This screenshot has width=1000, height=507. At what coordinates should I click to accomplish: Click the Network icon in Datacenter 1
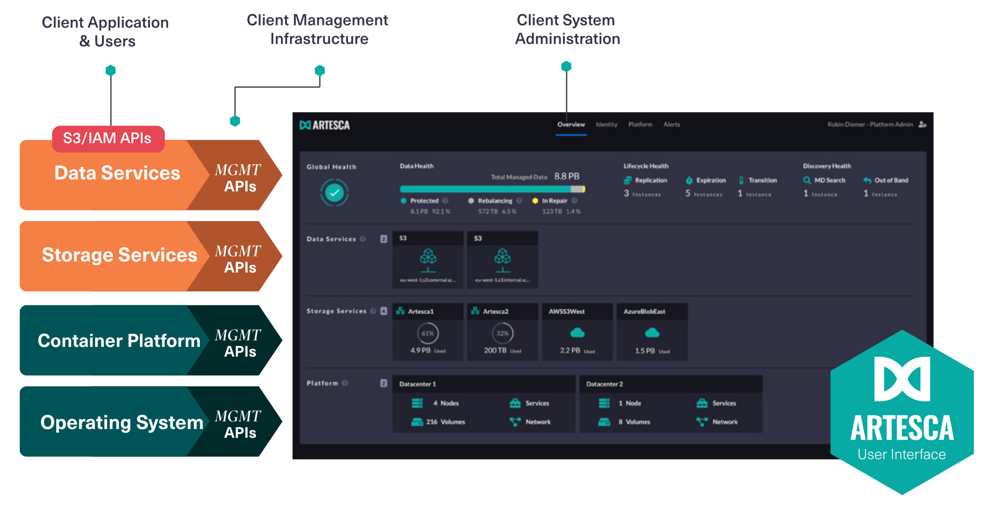point(515,422)
